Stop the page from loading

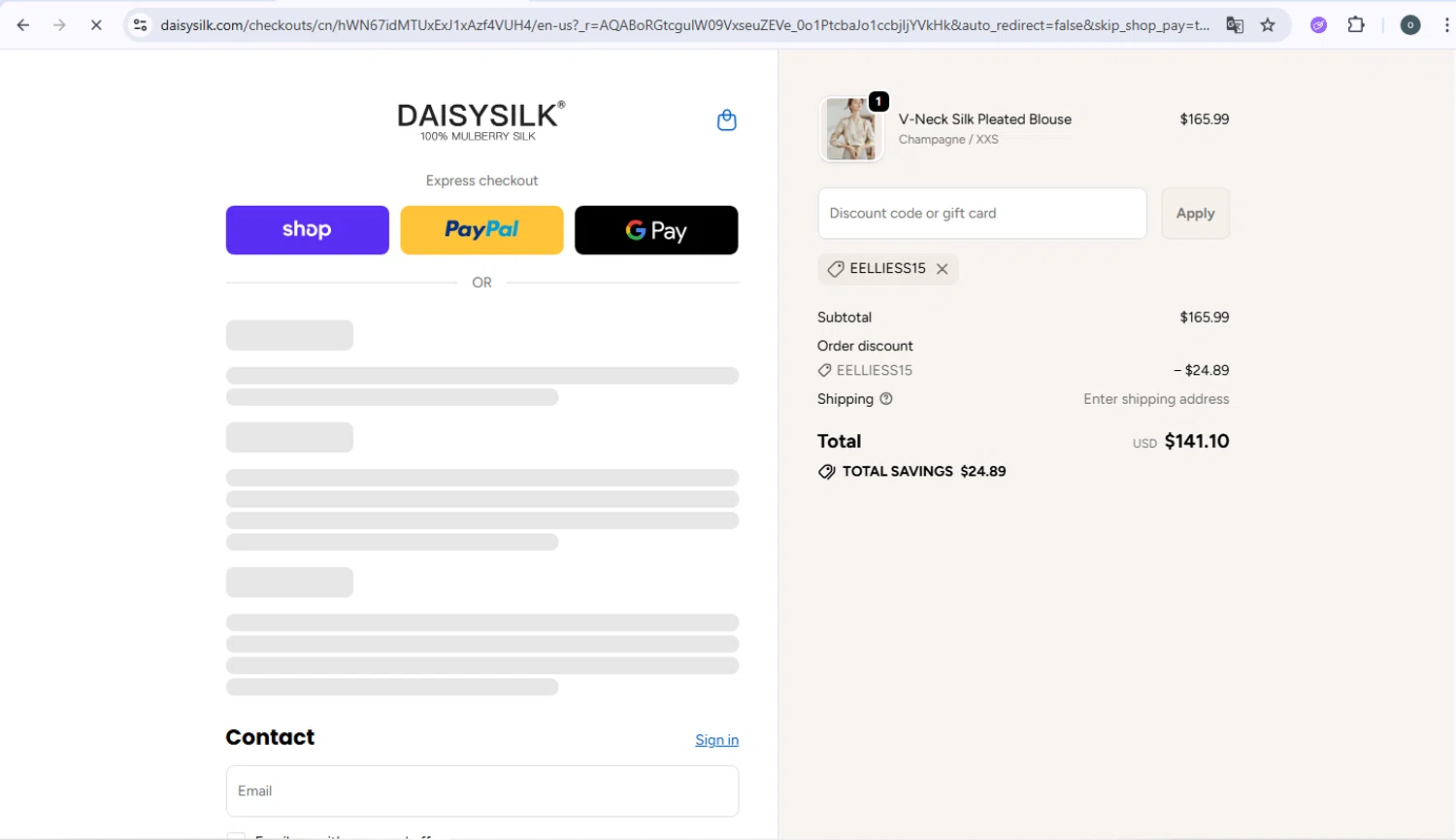96,25
